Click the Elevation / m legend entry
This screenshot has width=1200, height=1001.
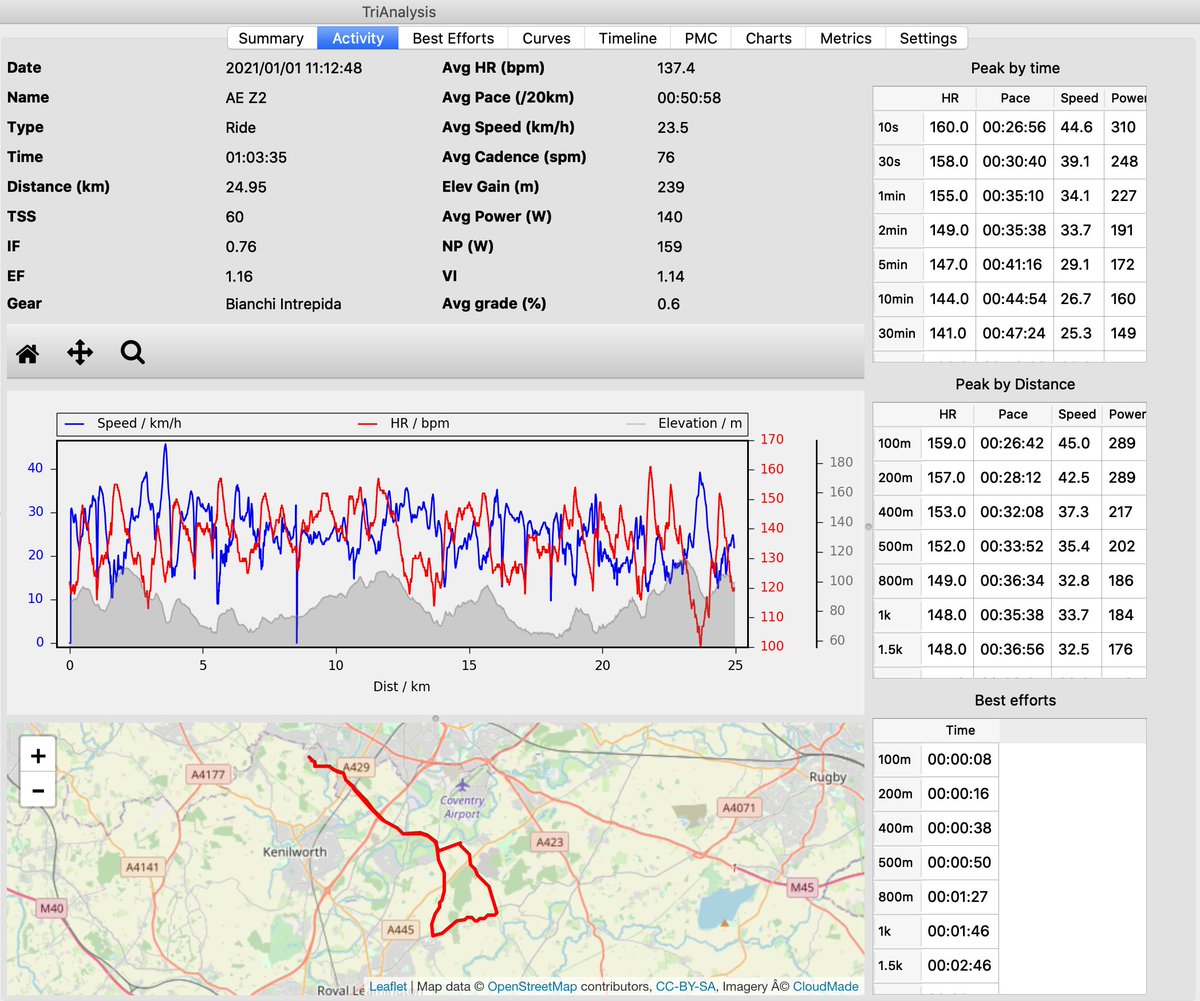click(x=684, y=423)
